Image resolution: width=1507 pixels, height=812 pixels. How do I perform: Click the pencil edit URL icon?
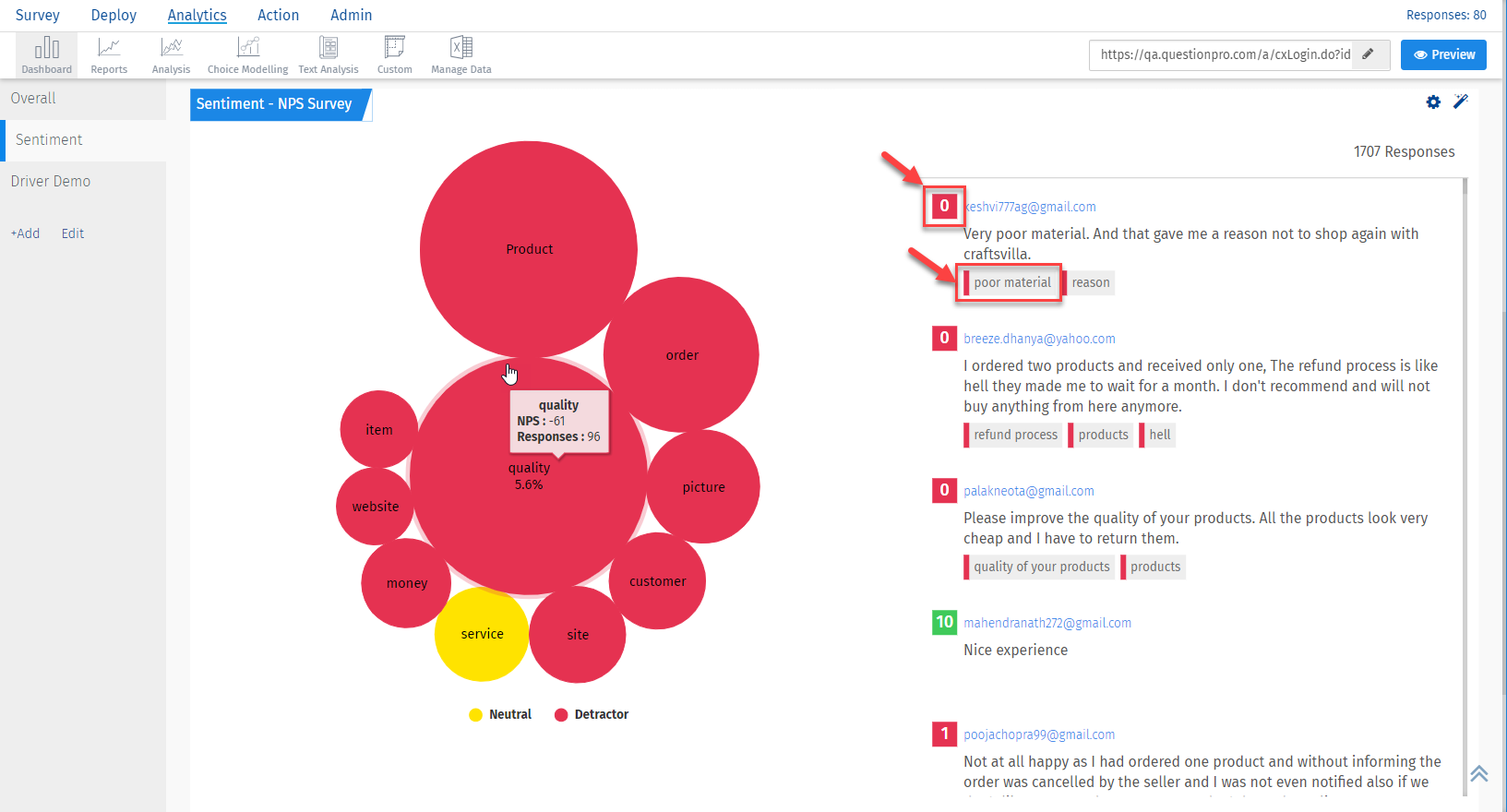1369,54
